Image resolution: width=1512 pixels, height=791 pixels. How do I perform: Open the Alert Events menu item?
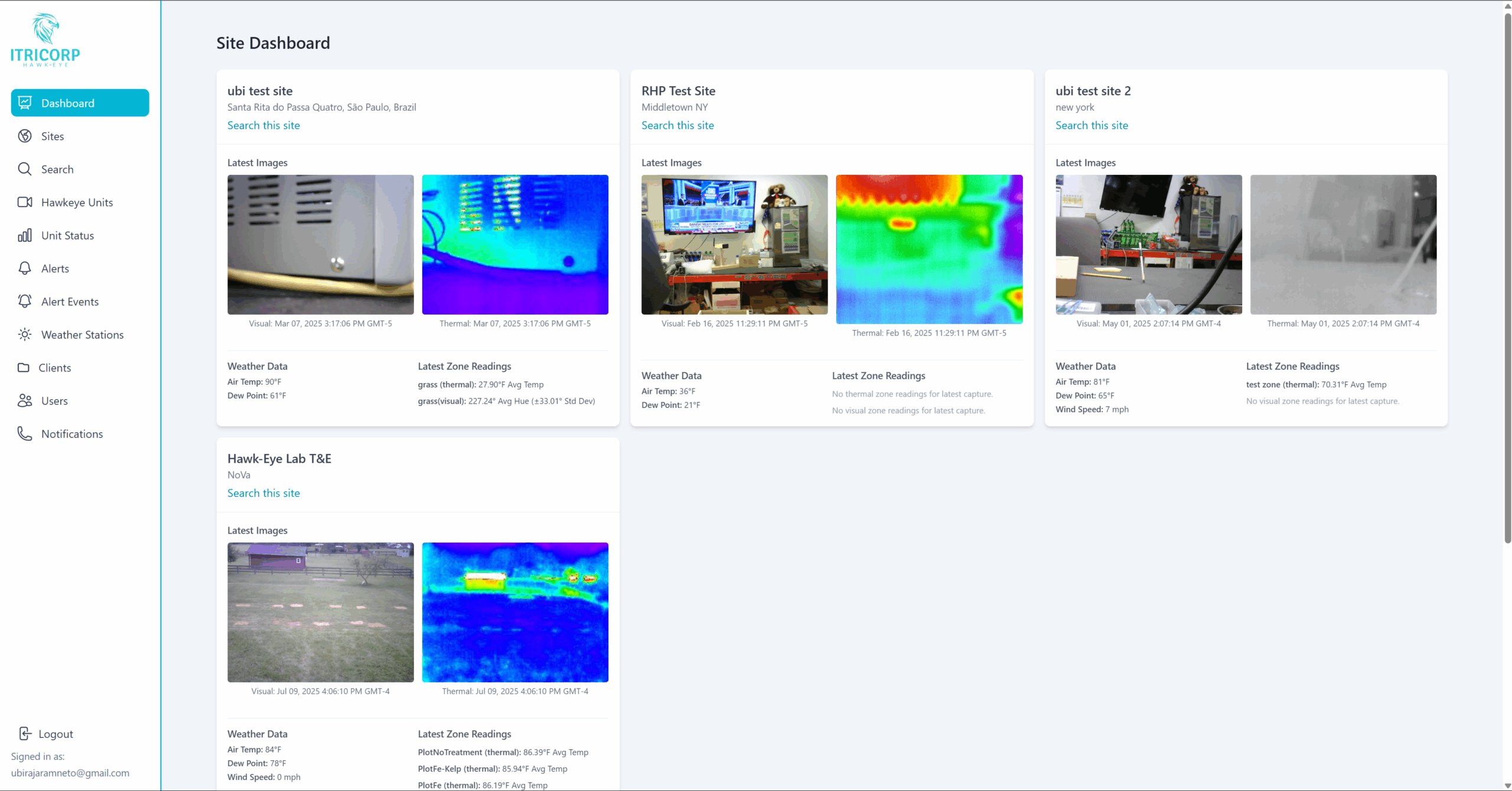[x=70, y=302]
